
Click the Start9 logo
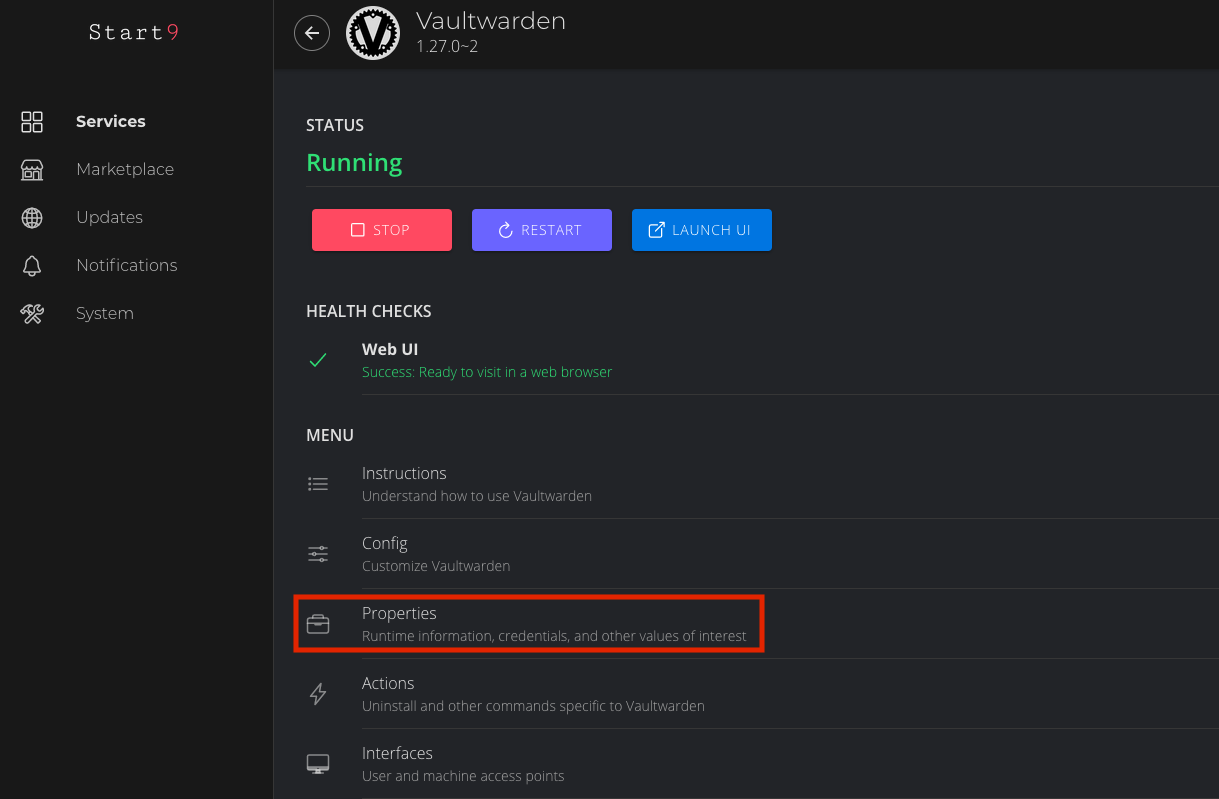(134, 32)
